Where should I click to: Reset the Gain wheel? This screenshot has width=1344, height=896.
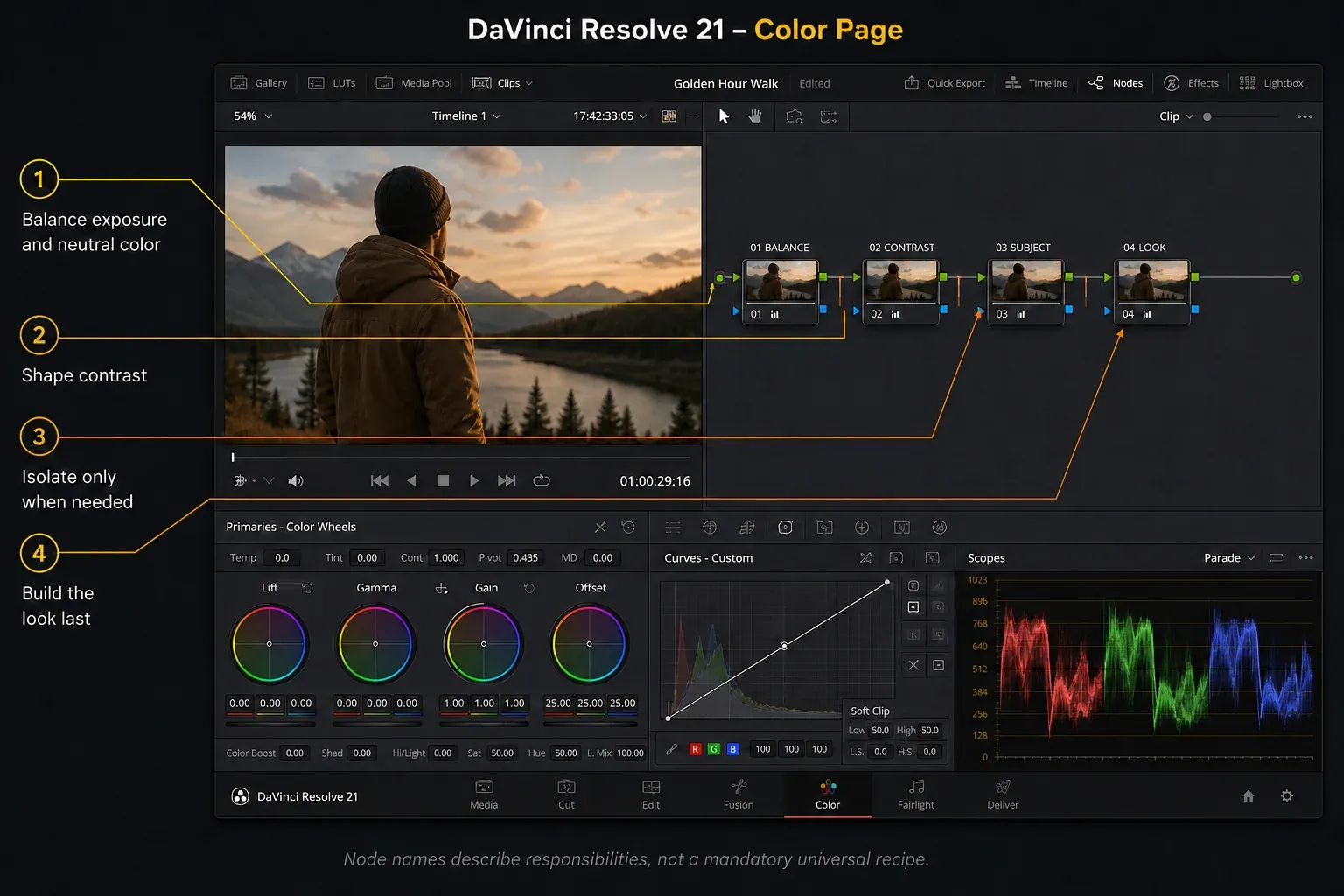(528, 588)
